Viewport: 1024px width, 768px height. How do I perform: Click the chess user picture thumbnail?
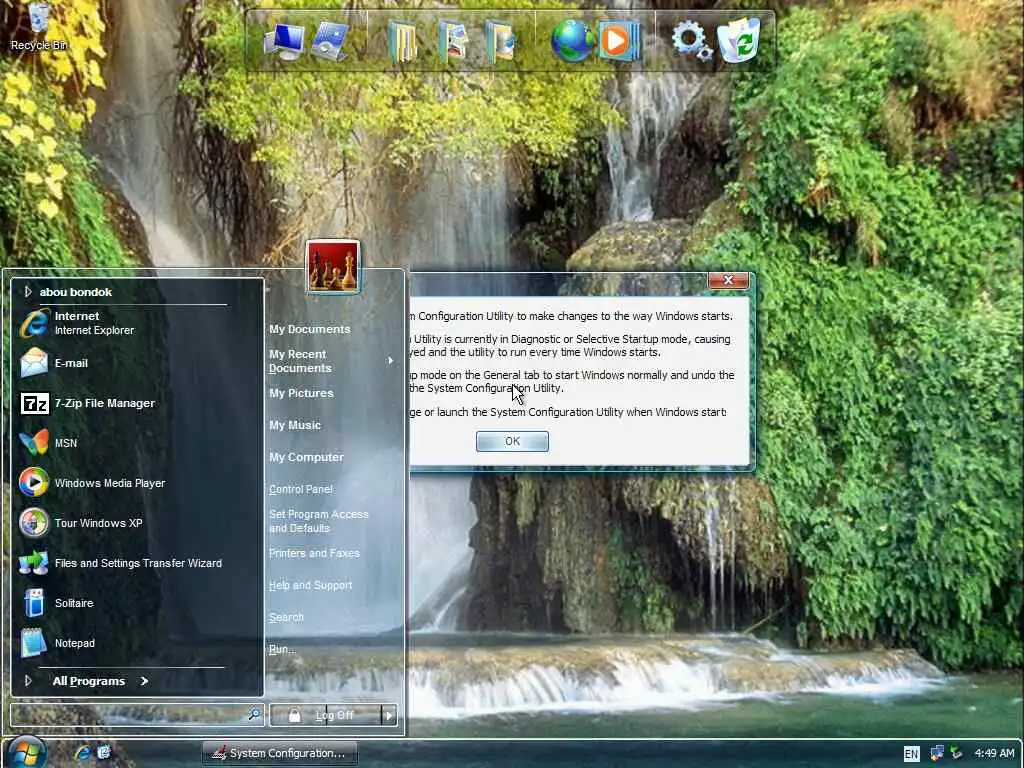[x=333, y=266]
